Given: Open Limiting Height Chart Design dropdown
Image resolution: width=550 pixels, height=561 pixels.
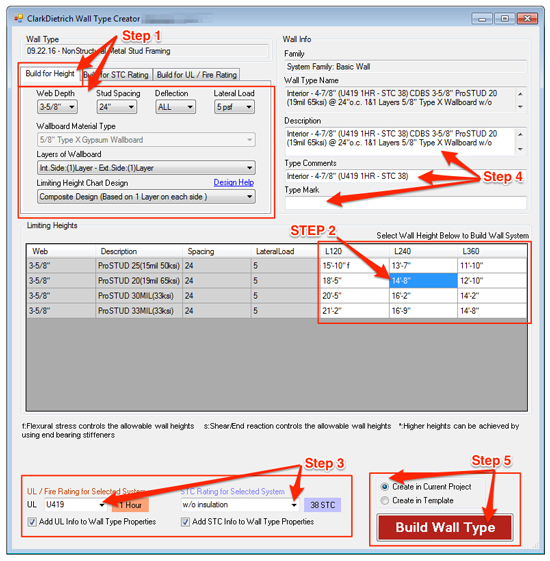Looking at the screenshot, I should (x=146, y=197).
